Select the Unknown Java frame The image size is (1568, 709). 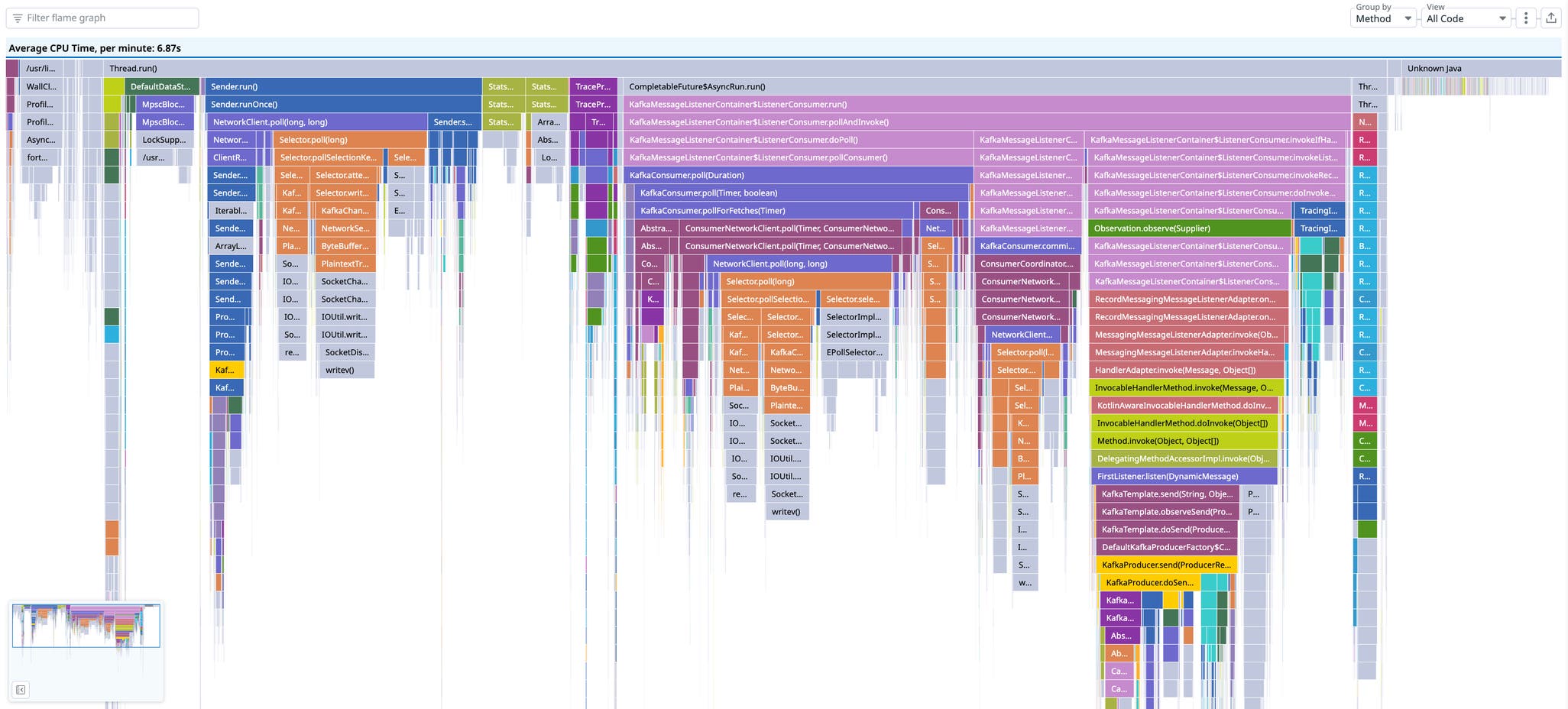(1481, 68)
